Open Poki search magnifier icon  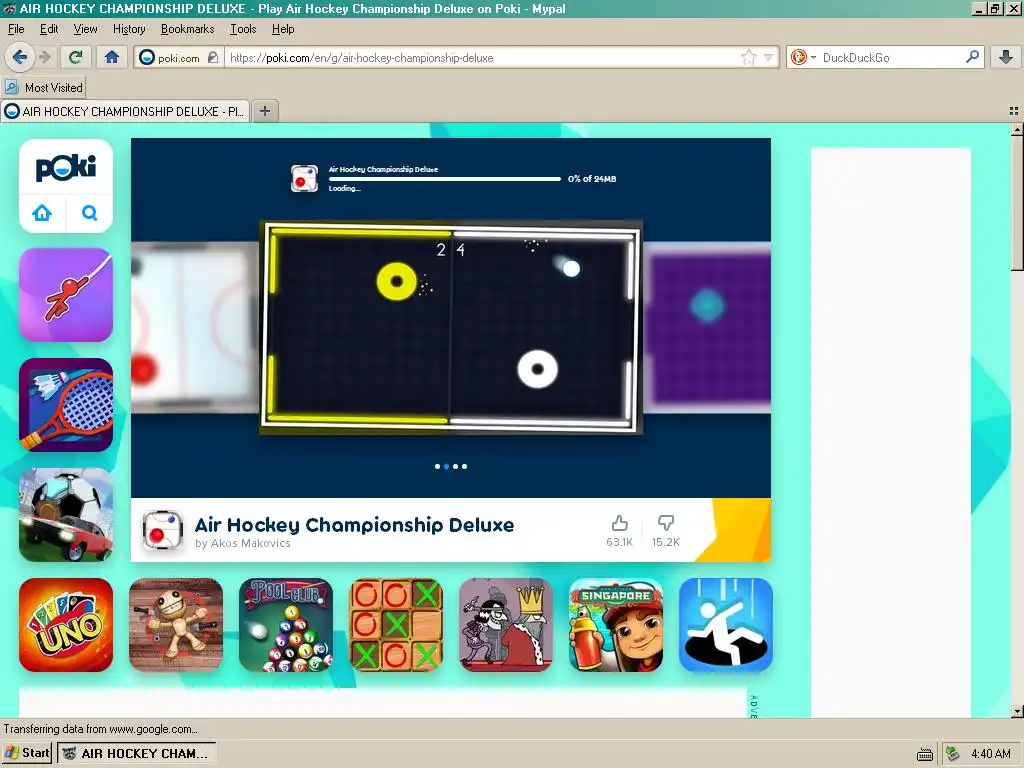coord(89,212)
